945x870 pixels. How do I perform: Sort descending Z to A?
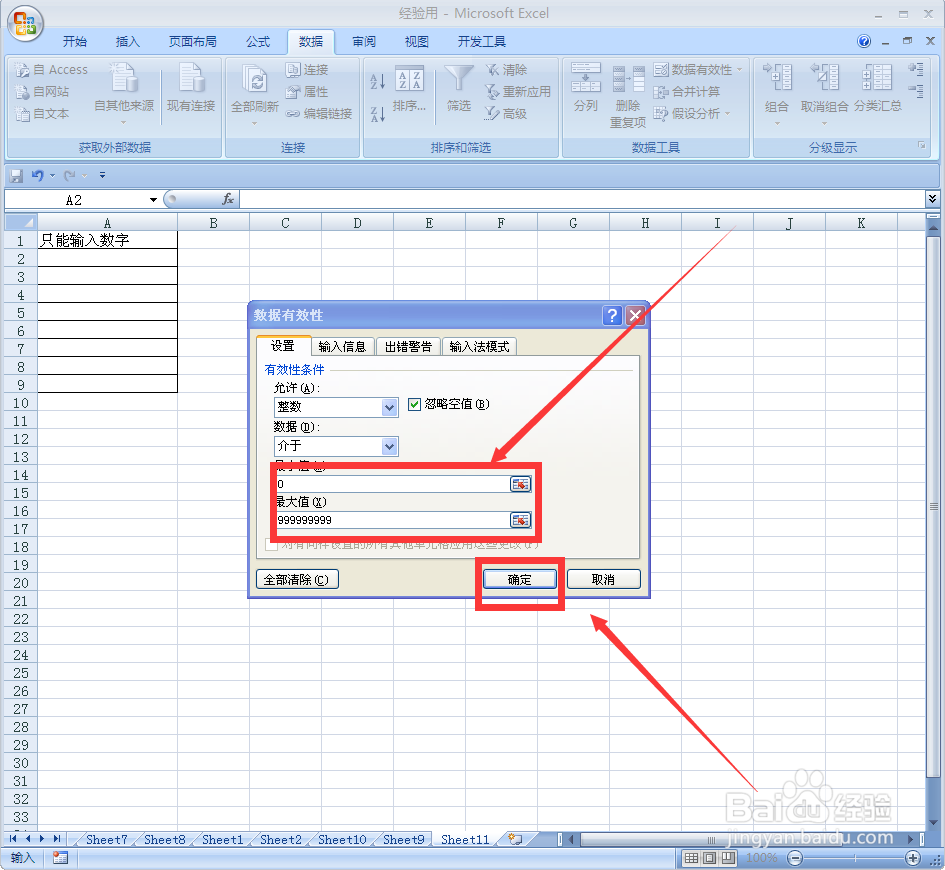point(378,113)
